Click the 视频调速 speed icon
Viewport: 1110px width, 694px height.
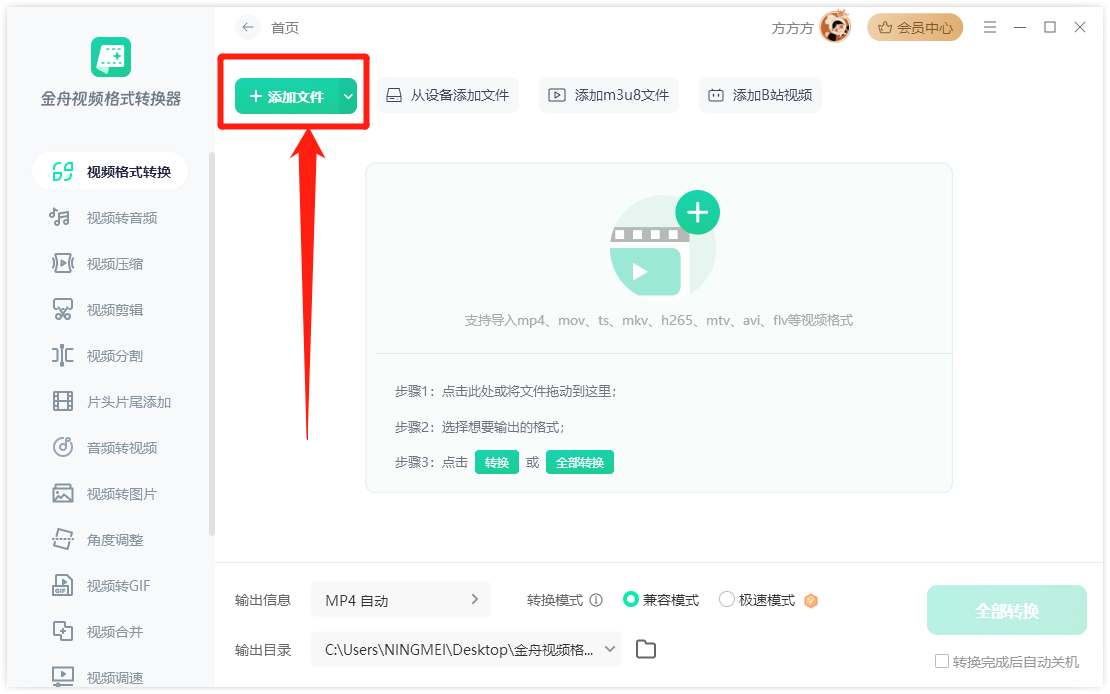pyautogui.click(x=63, y=676)
